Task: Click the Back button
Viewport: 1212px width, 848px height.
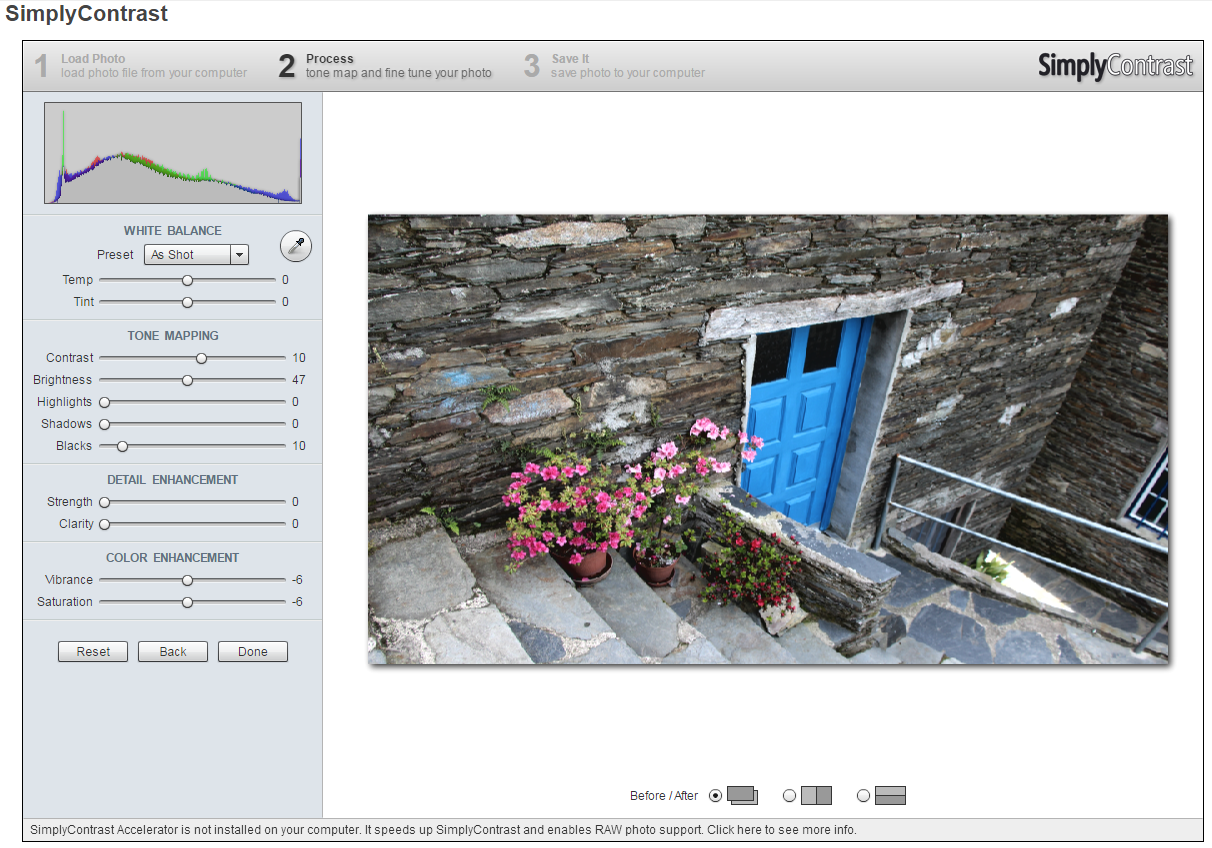Action: tap(173, 652)
